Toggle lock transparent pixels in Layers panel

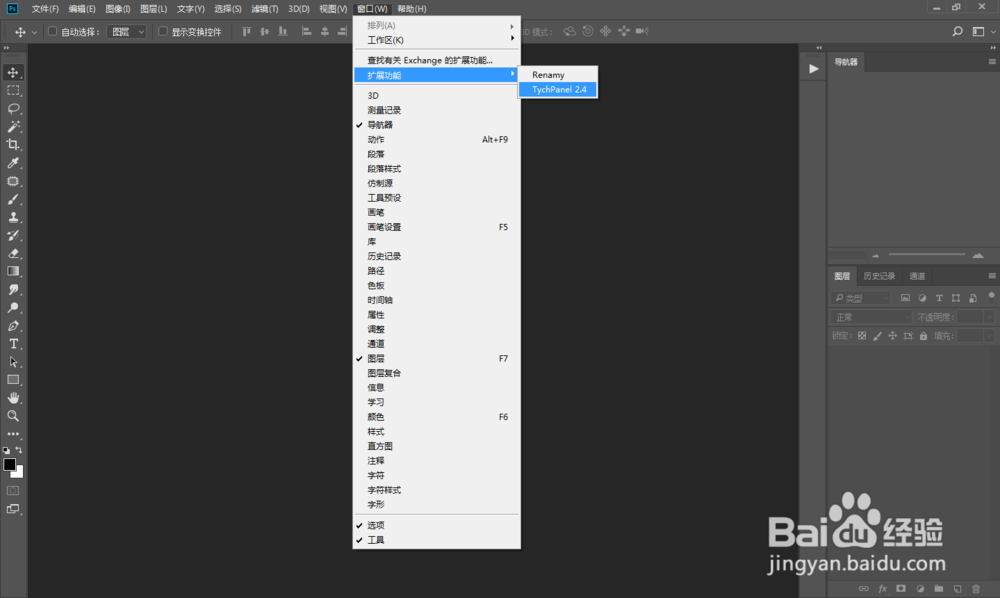861,336
